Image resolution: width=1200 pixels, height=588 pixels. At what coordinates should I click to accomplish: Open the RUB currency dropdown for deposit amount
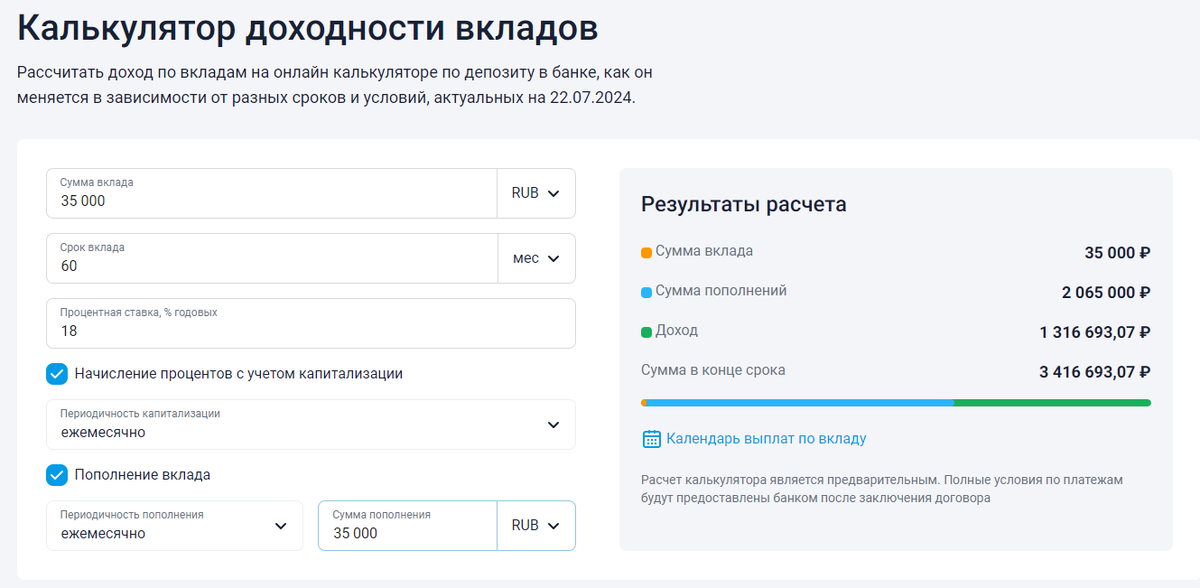pos(536,193)
